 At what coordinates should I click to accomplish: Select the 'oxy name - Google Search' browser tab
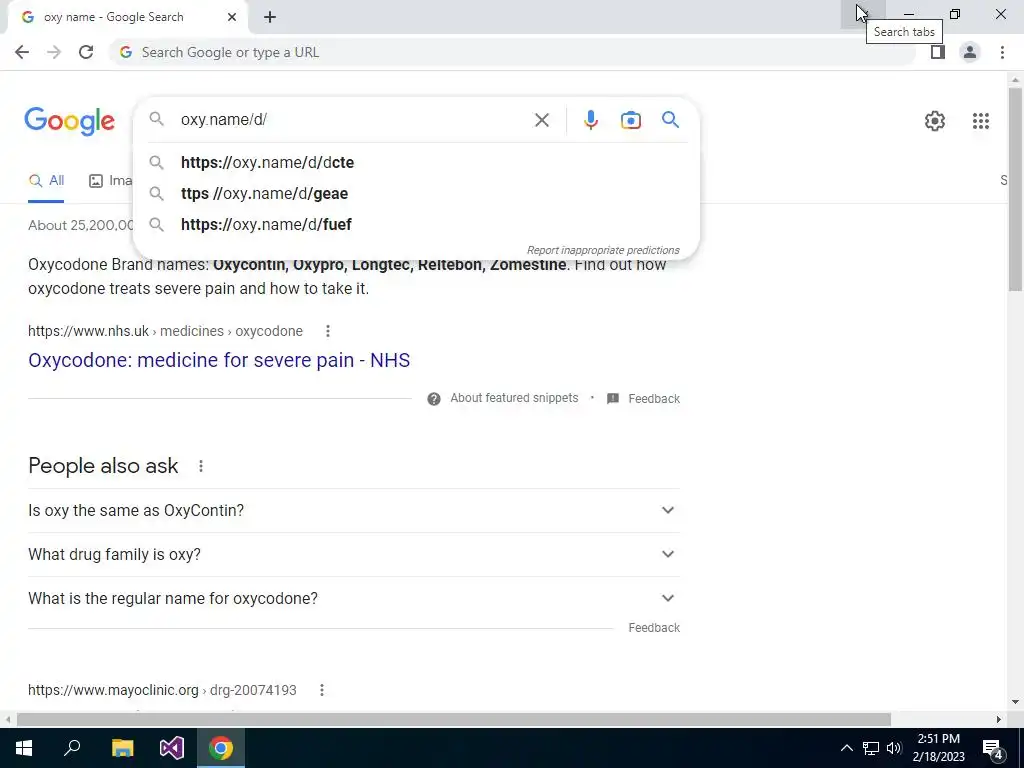127,17
